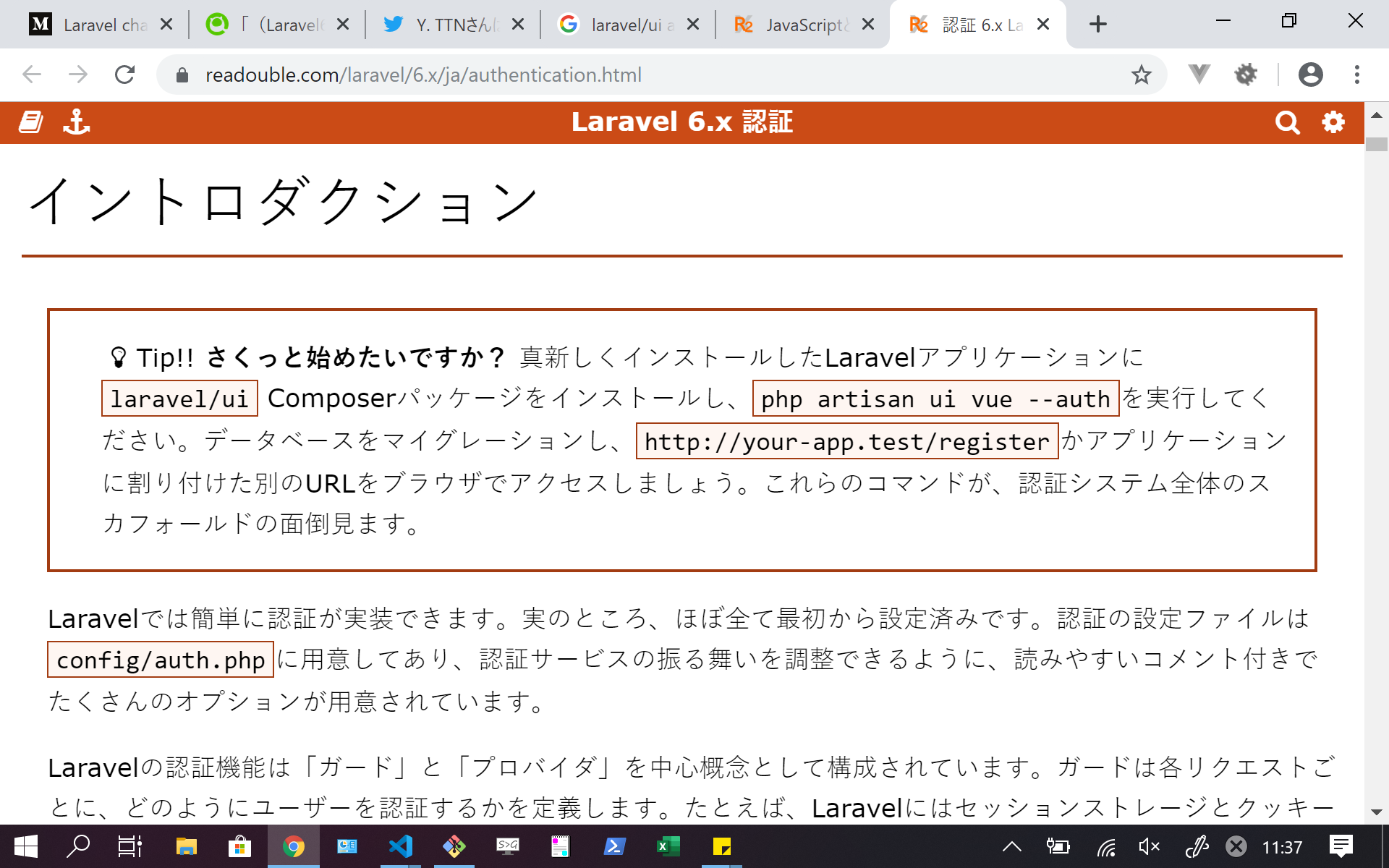Screen dimensions: 1389x868
Task: Open search on the Laravel docs header
Action: pos(1288,122)
